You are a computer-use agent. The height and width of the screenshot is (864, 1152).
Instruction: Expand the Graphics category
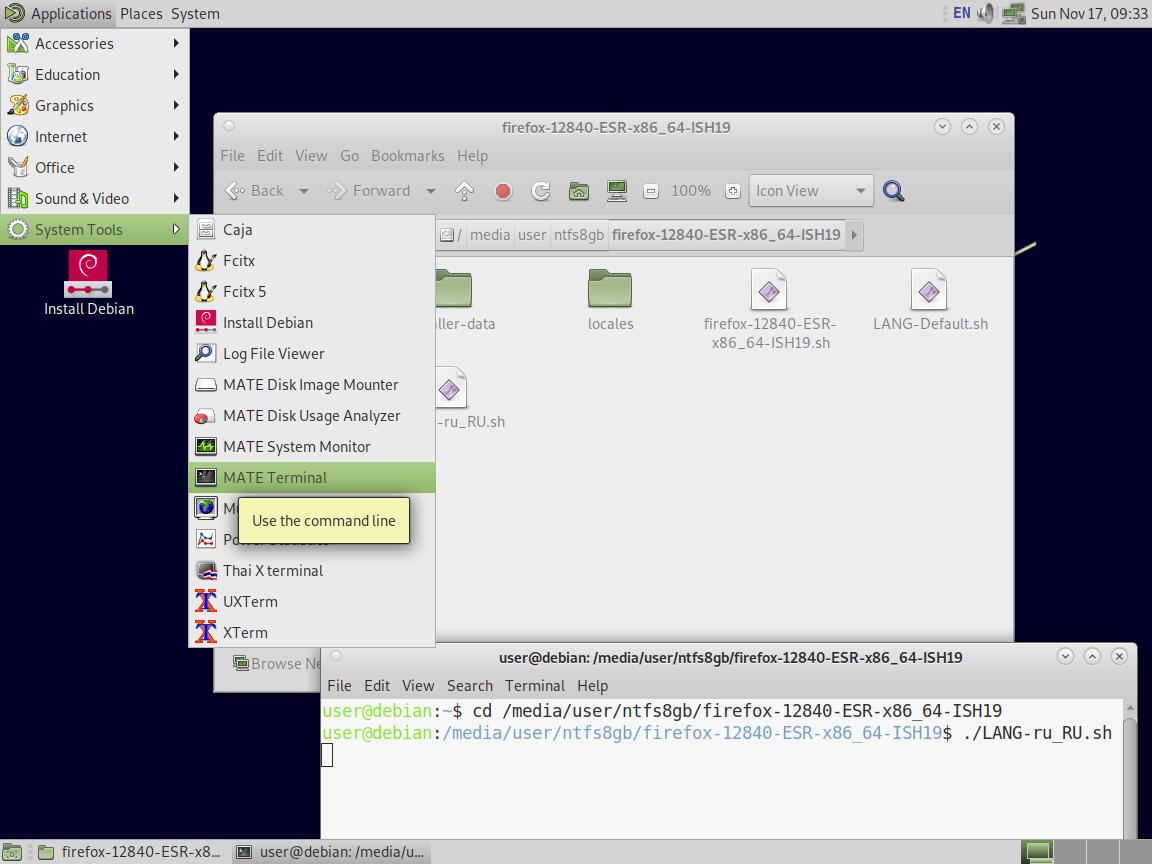click(x=94, y=106)
